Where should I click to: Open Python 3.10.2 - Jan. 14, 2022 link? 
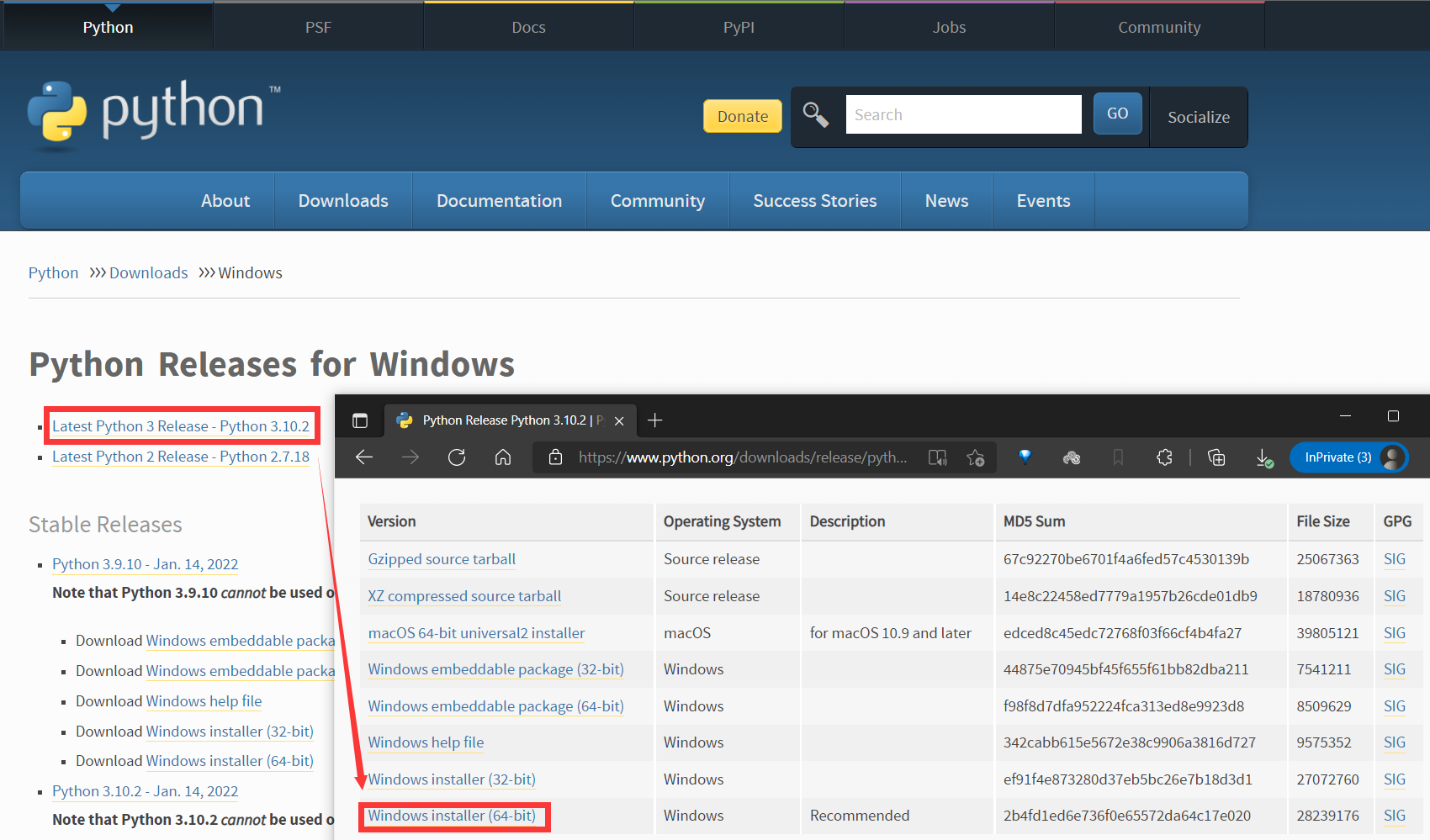pyautogui.click(x=145, y=791)
